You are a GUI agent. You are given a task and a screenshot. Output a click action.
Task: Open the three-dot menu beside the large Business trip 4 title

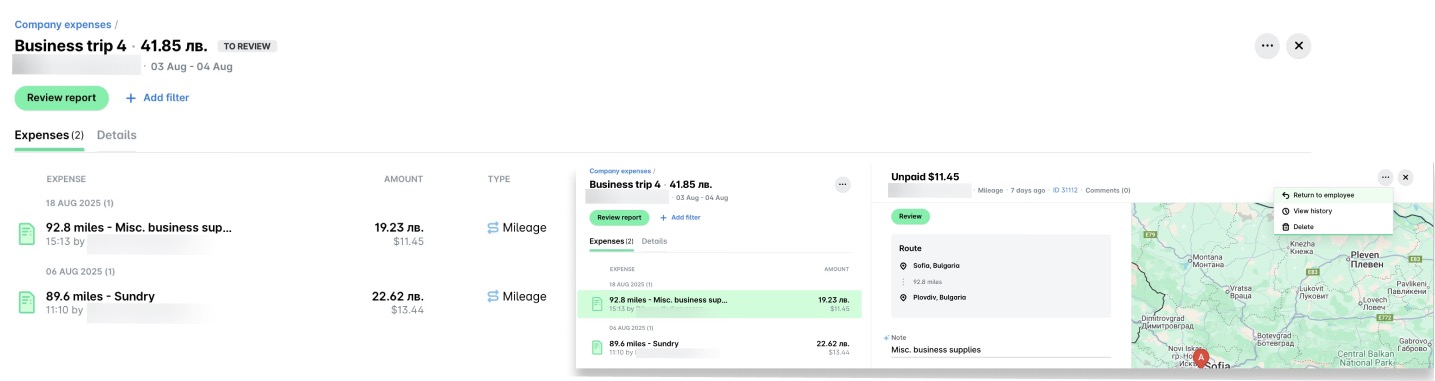(1267, 46)
